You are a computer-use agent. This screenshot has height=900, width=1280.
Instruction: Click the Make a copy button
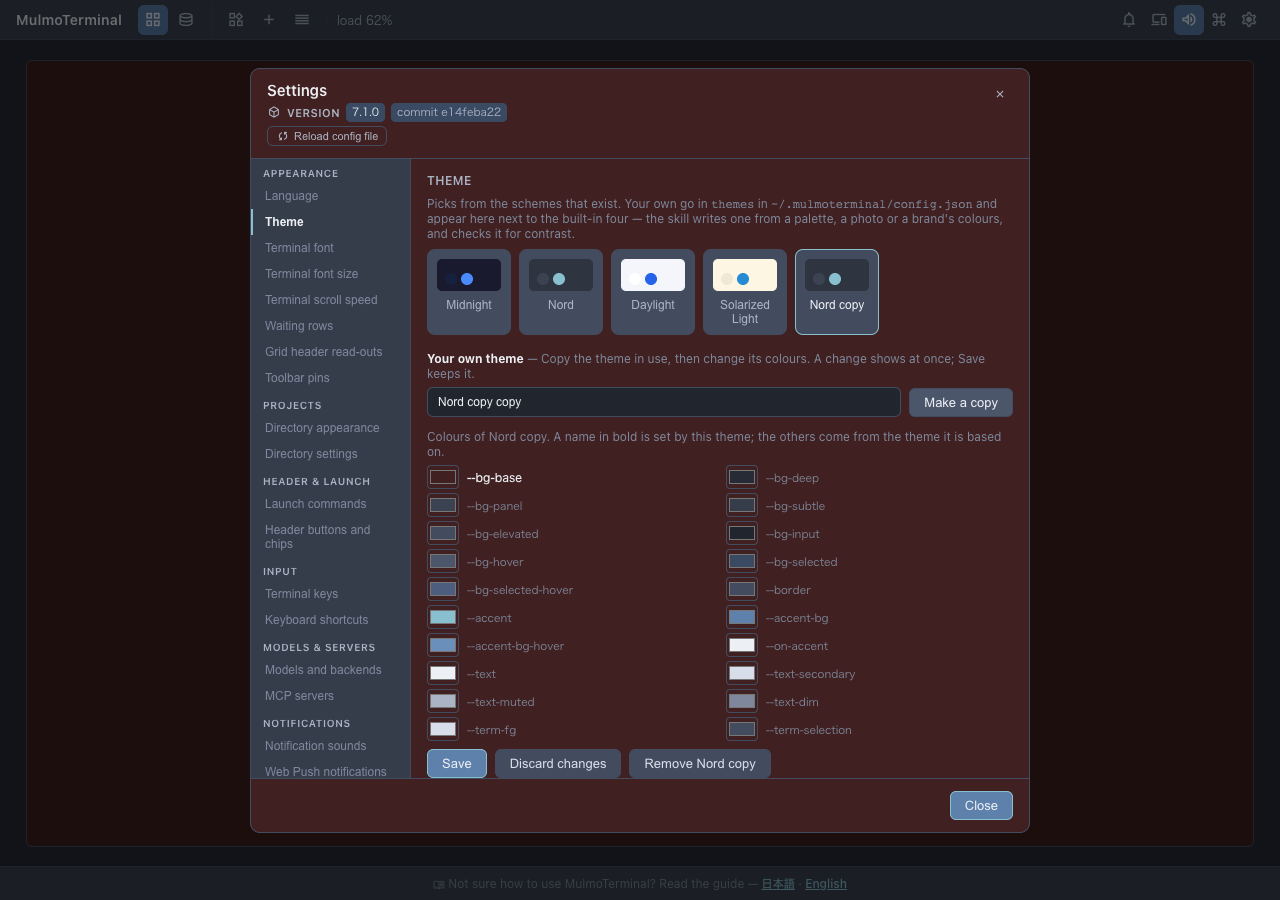(961, 402)
